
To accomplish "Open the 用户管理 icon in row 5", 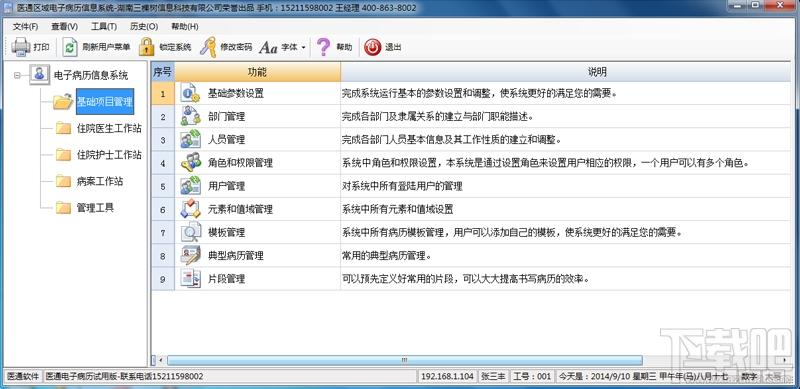I will point(190,186).
